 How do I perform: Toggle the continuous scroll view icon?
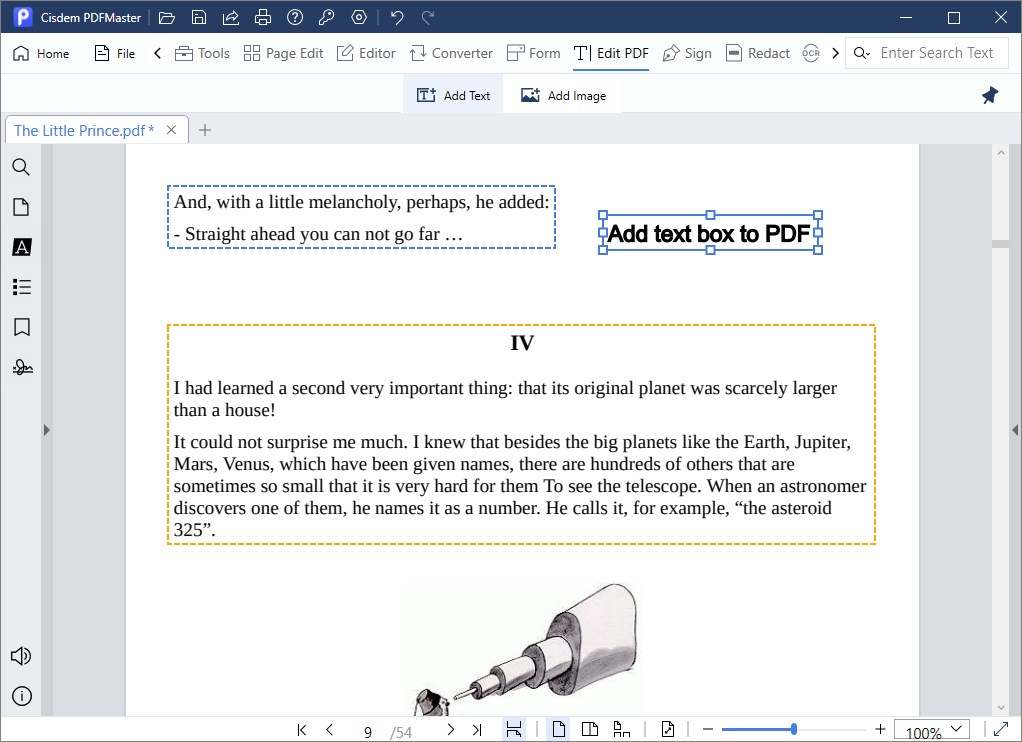click(x=514, y=730)
